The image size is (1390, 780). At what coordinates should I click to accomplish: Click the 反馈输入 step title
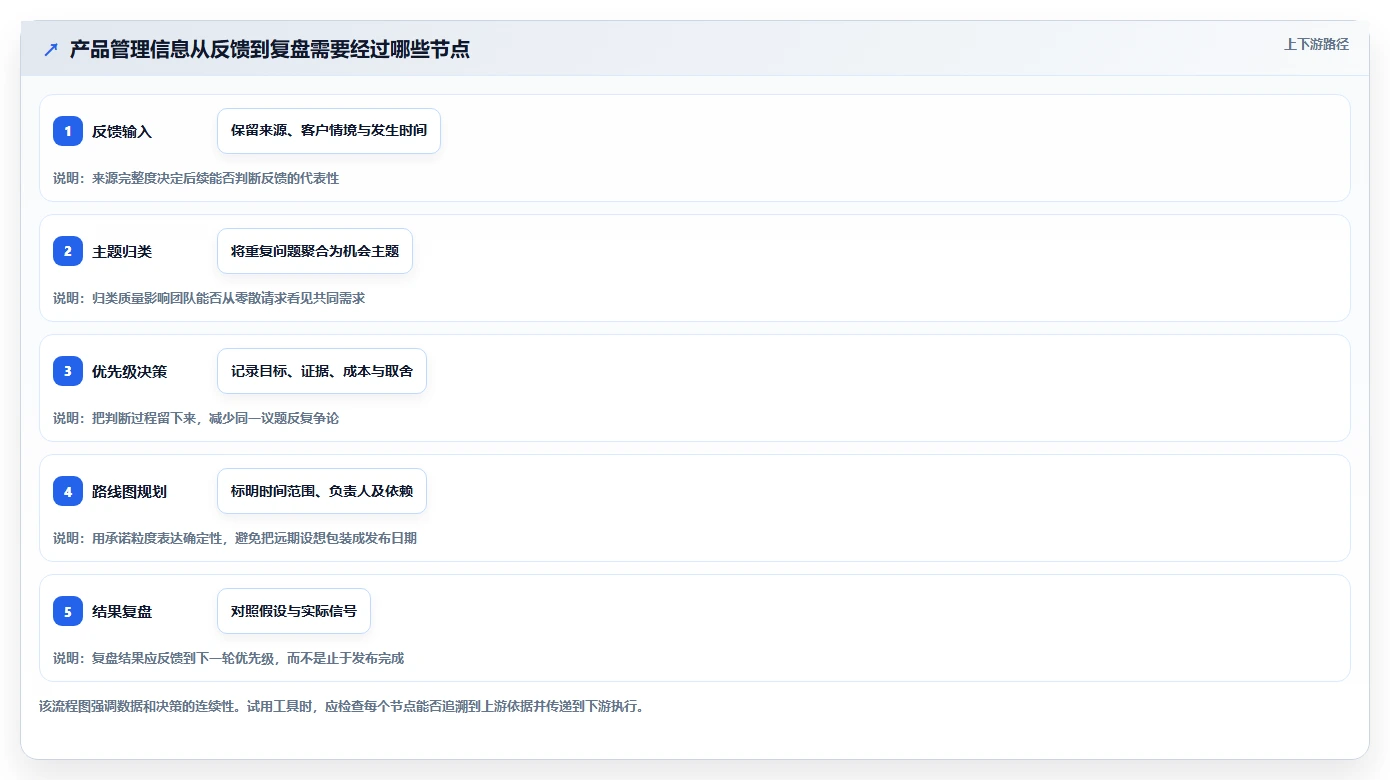tap(122, 131)
